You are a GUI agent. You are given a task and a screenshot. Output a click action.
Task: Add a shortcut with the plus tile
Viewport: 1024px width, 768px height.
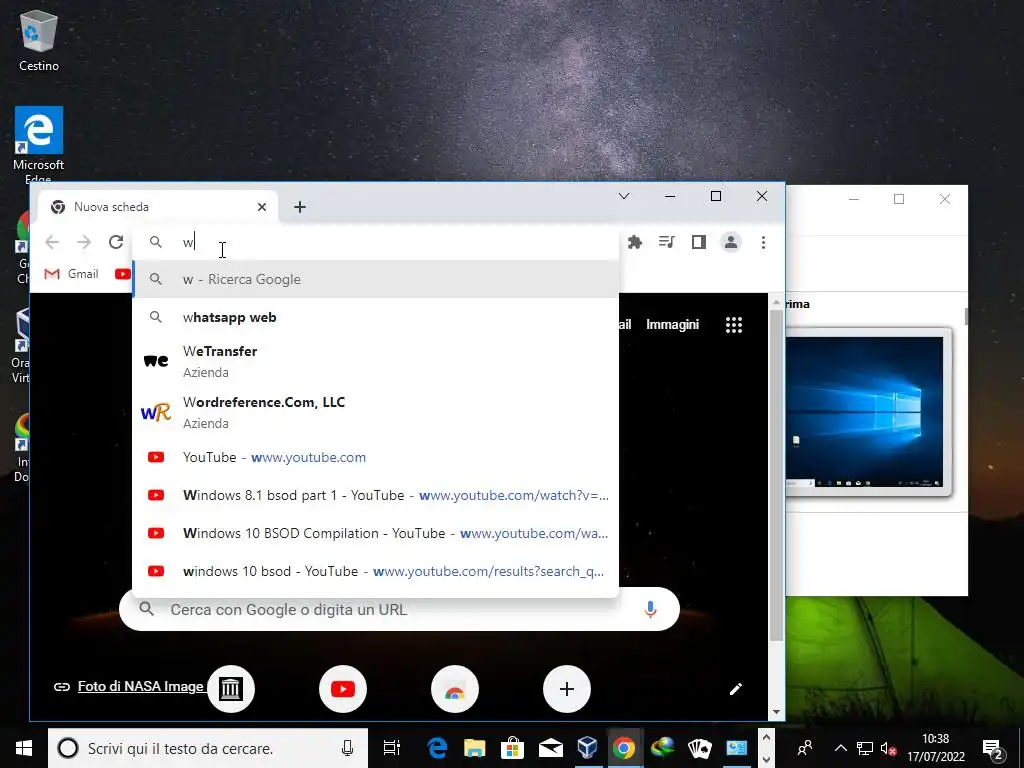(567, 689)
